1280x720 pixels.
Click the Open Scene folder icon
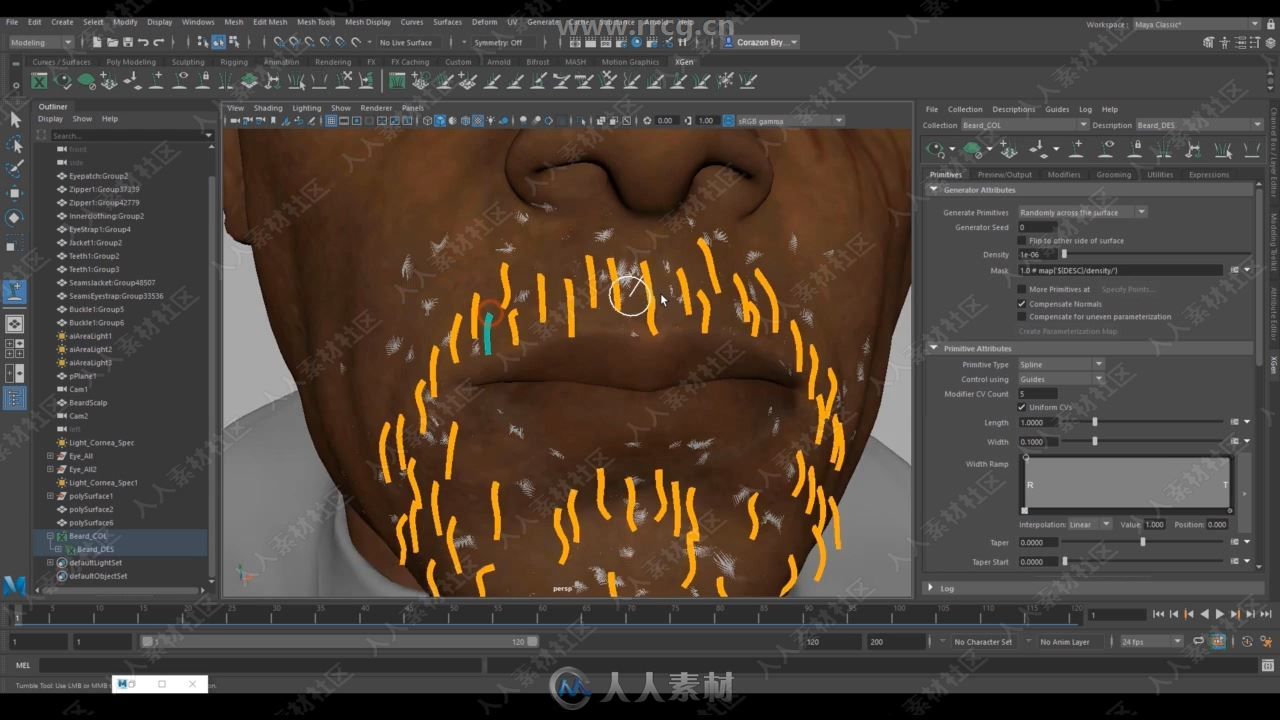(112, 42)
